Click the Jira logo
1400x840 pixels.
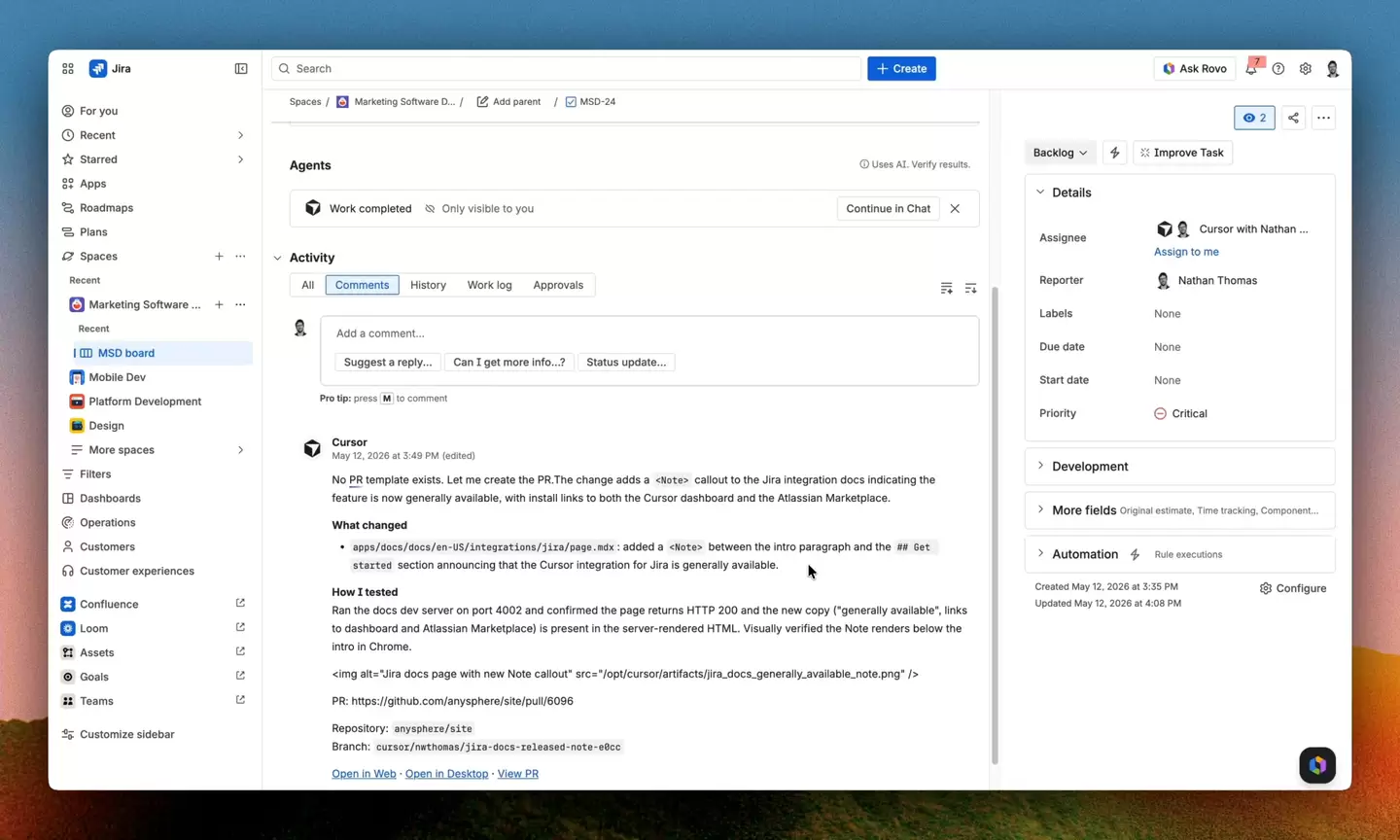[x=111, y=69]
